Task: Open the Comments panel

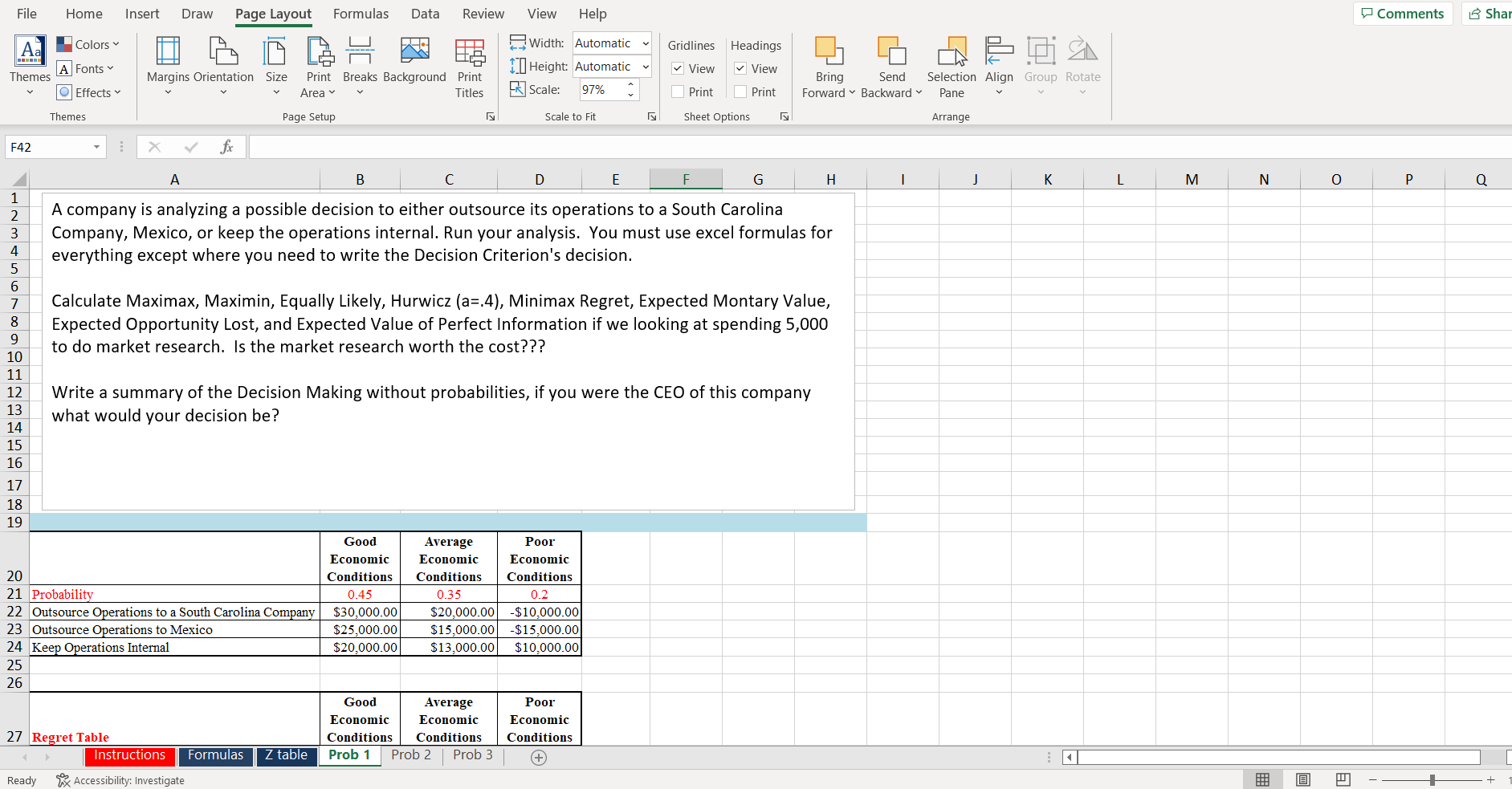Action: [1403, 14]
